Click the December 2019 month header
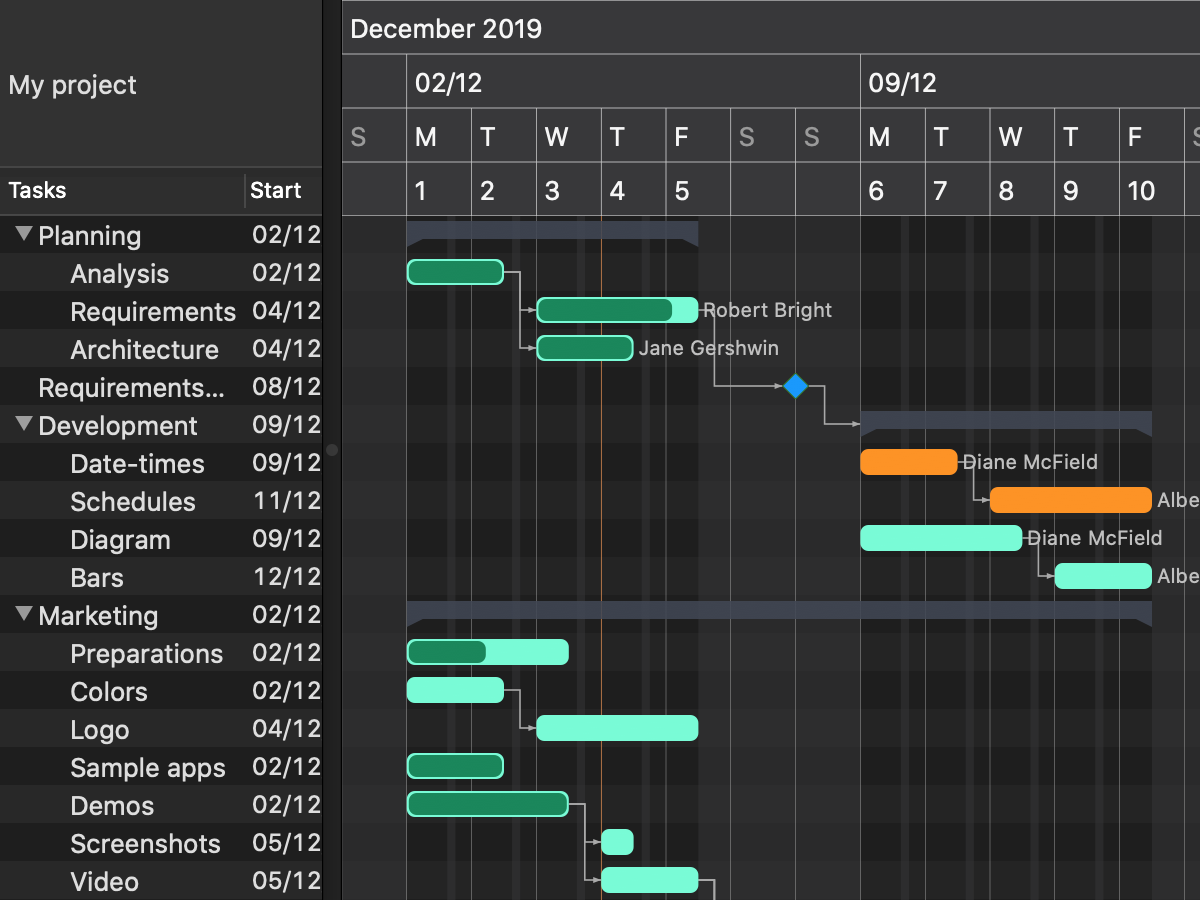1200x900 pixels. pos(446,28)
